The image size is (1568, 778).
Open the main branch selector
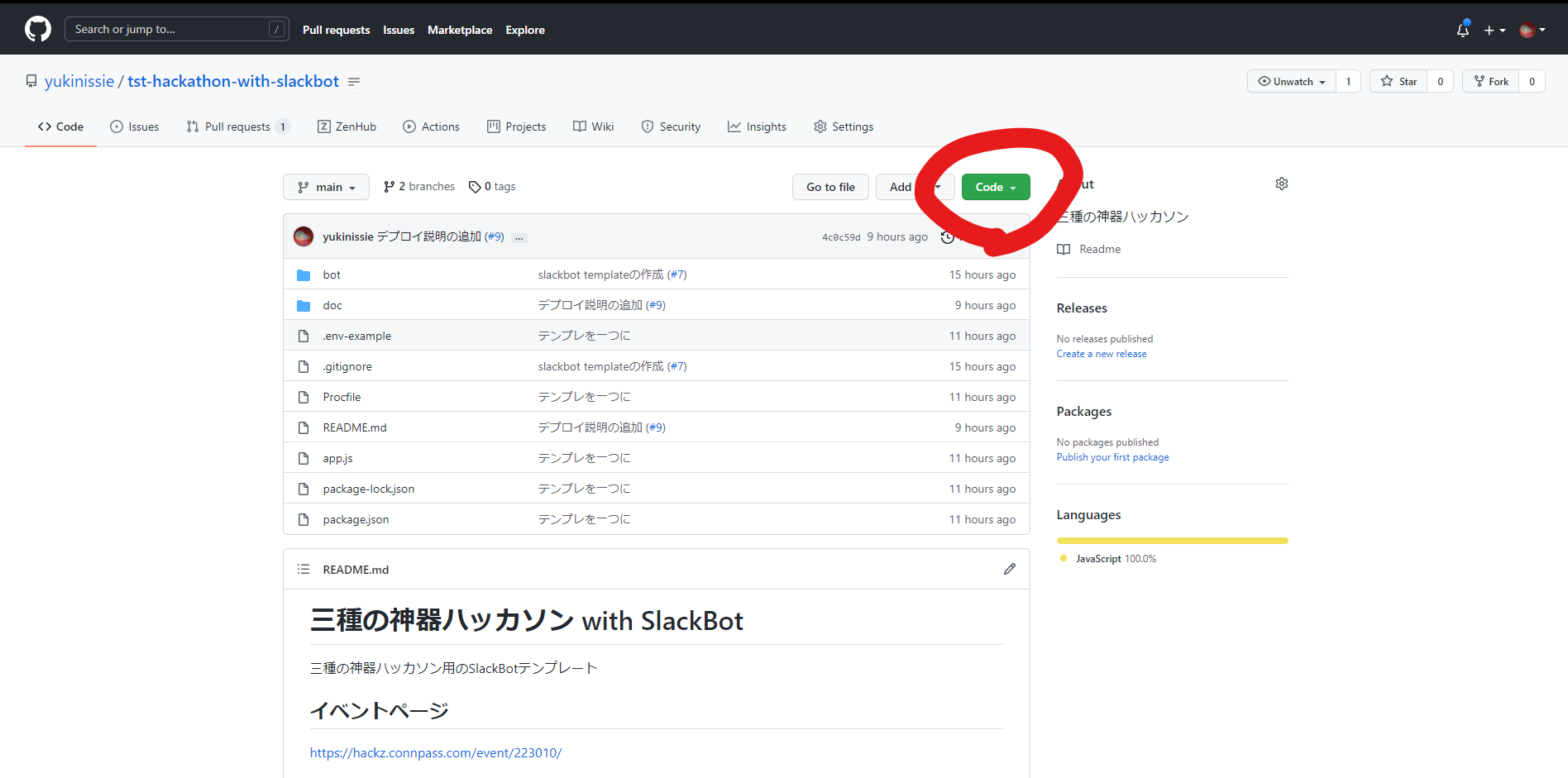326,187
